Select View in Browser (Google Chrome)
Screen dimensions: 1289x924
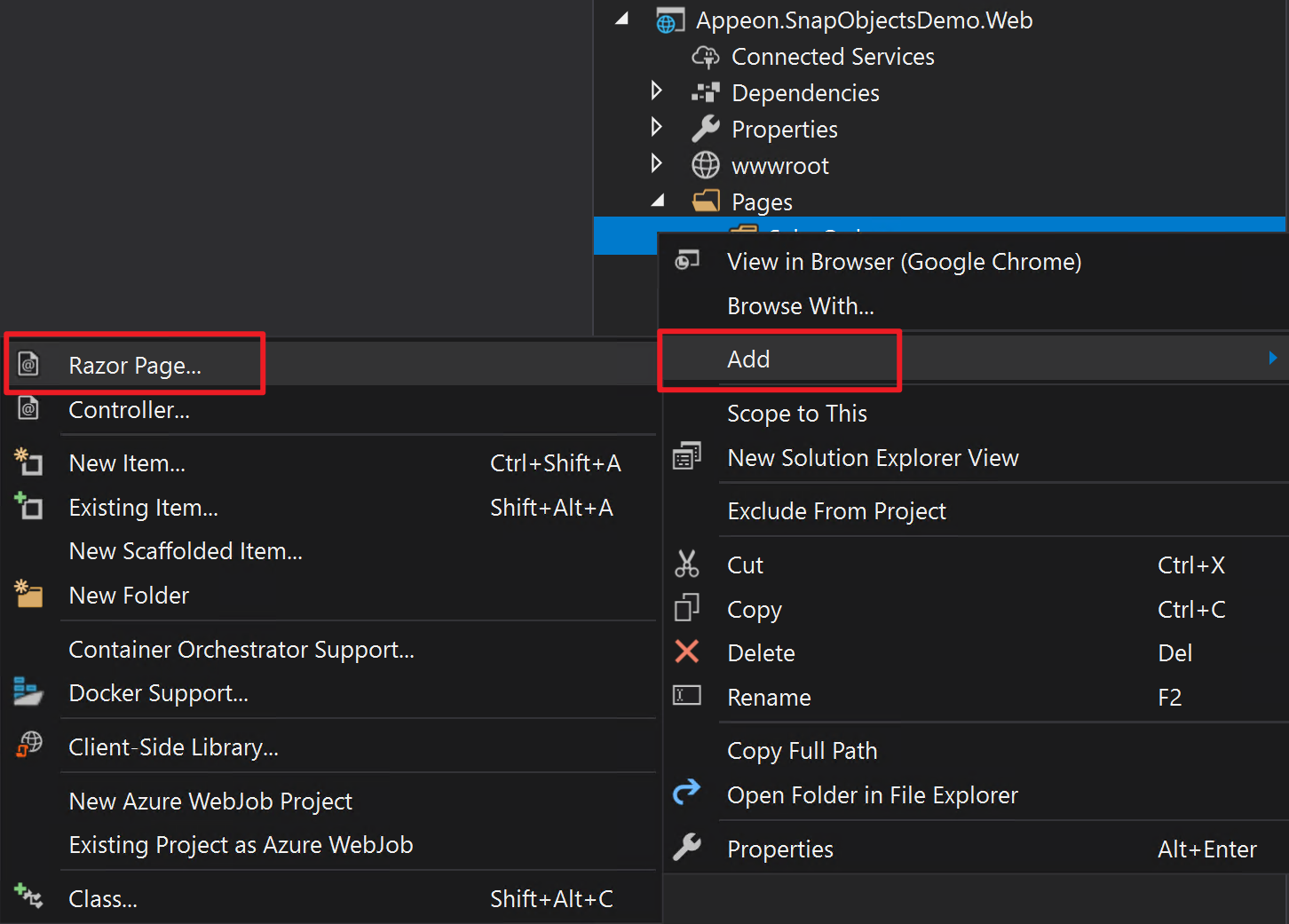tap(904, 262)
